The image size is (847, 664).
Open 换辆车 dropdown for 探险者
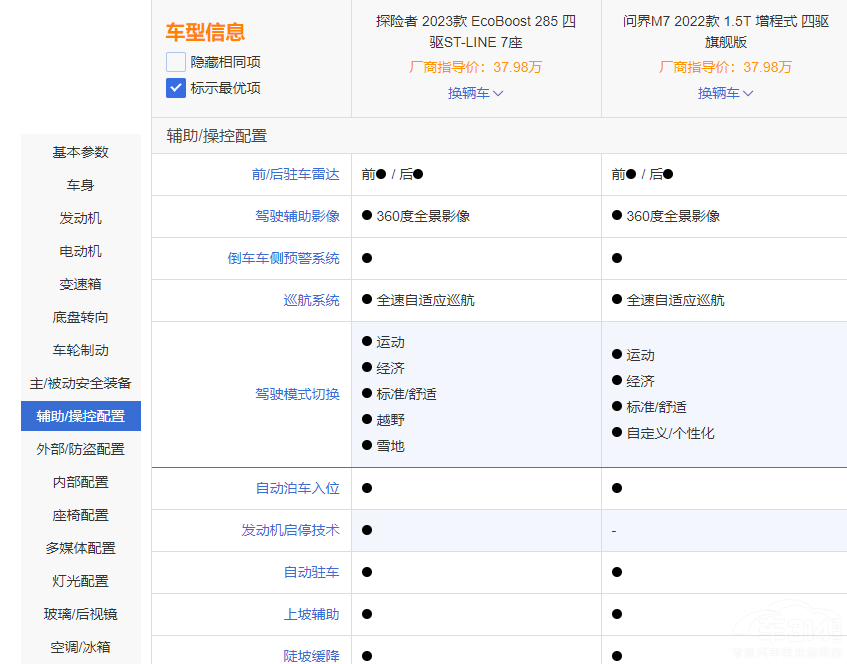pos(476,93)
